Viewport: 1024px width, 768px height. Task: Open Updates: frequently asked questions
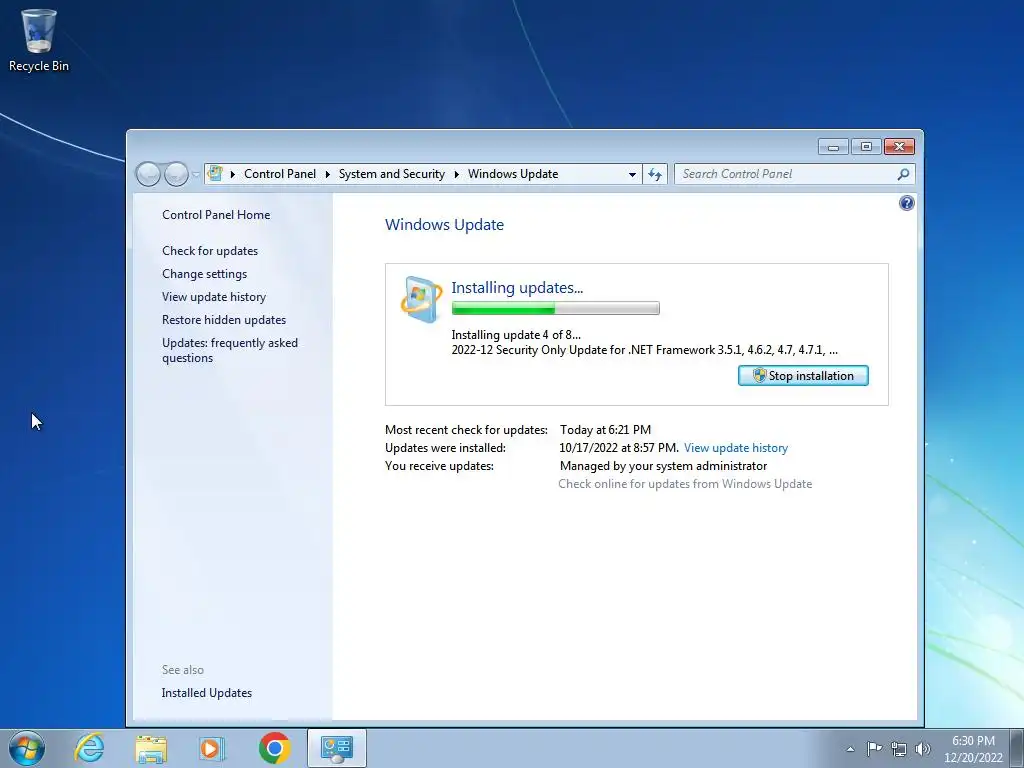click(x=230, y=350)
